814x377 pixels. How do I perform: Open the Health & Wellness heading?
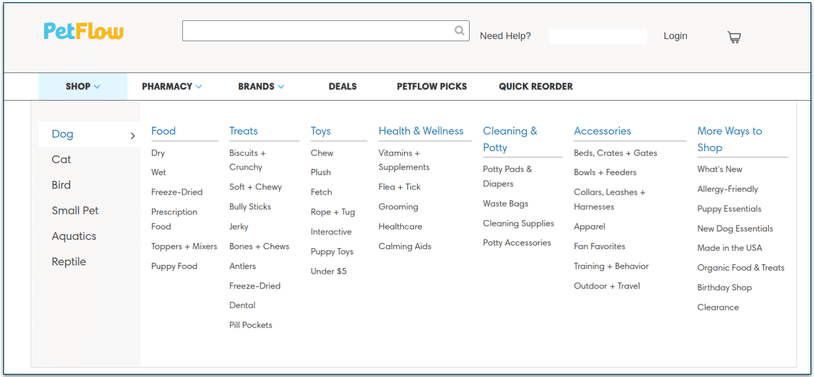(421, 131)
